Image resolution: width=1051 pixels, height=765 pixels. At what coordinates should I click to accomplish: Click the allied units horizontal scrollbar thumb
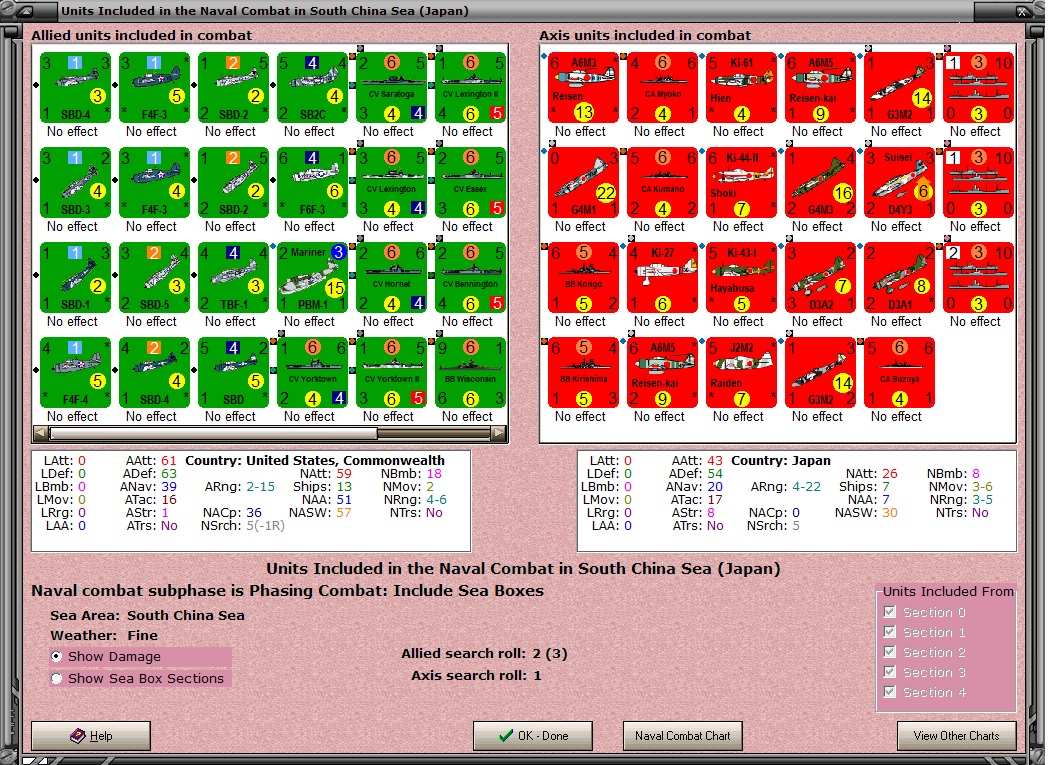pos(212,433)
